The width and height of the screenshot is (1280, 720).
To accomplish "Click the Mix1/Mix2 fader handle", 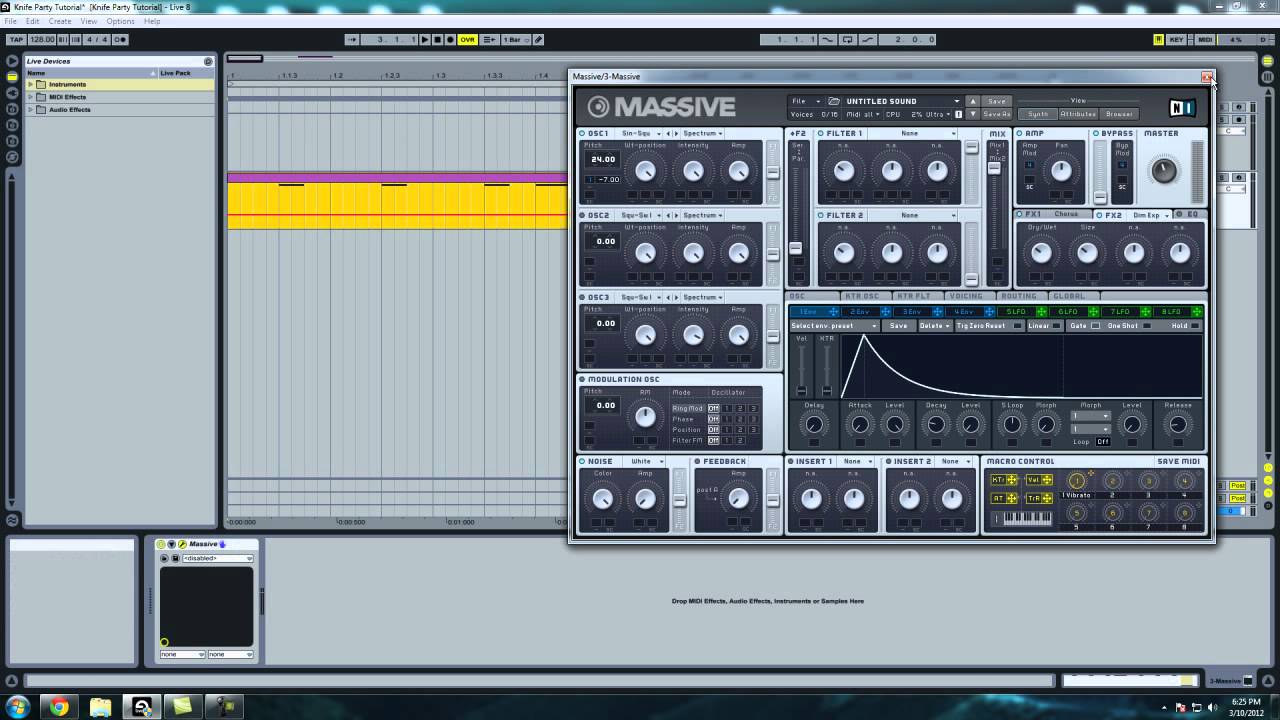I will (994, 168).
